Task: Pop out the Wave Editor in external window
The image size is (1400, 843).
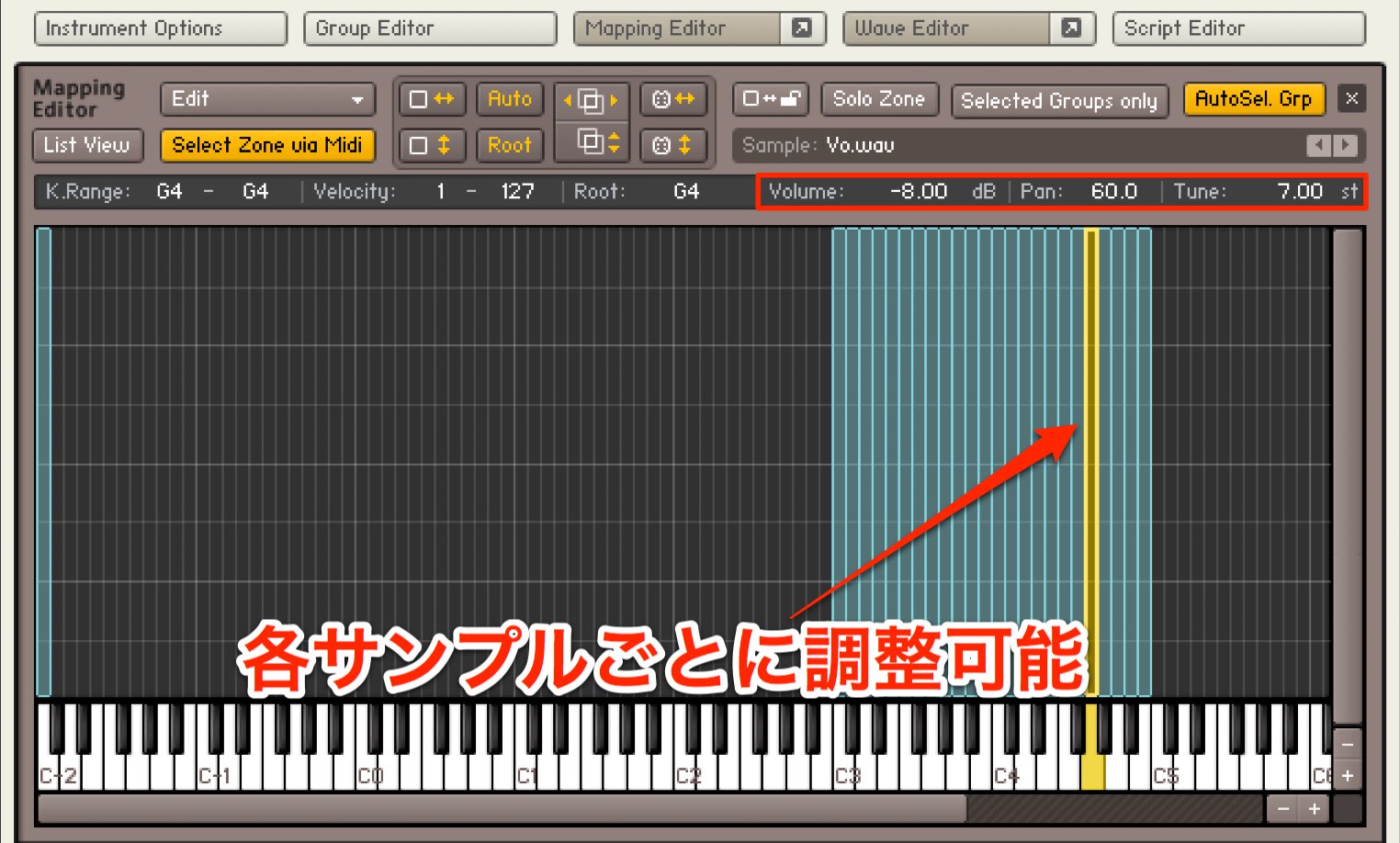Action: [x=1071, y=28]
